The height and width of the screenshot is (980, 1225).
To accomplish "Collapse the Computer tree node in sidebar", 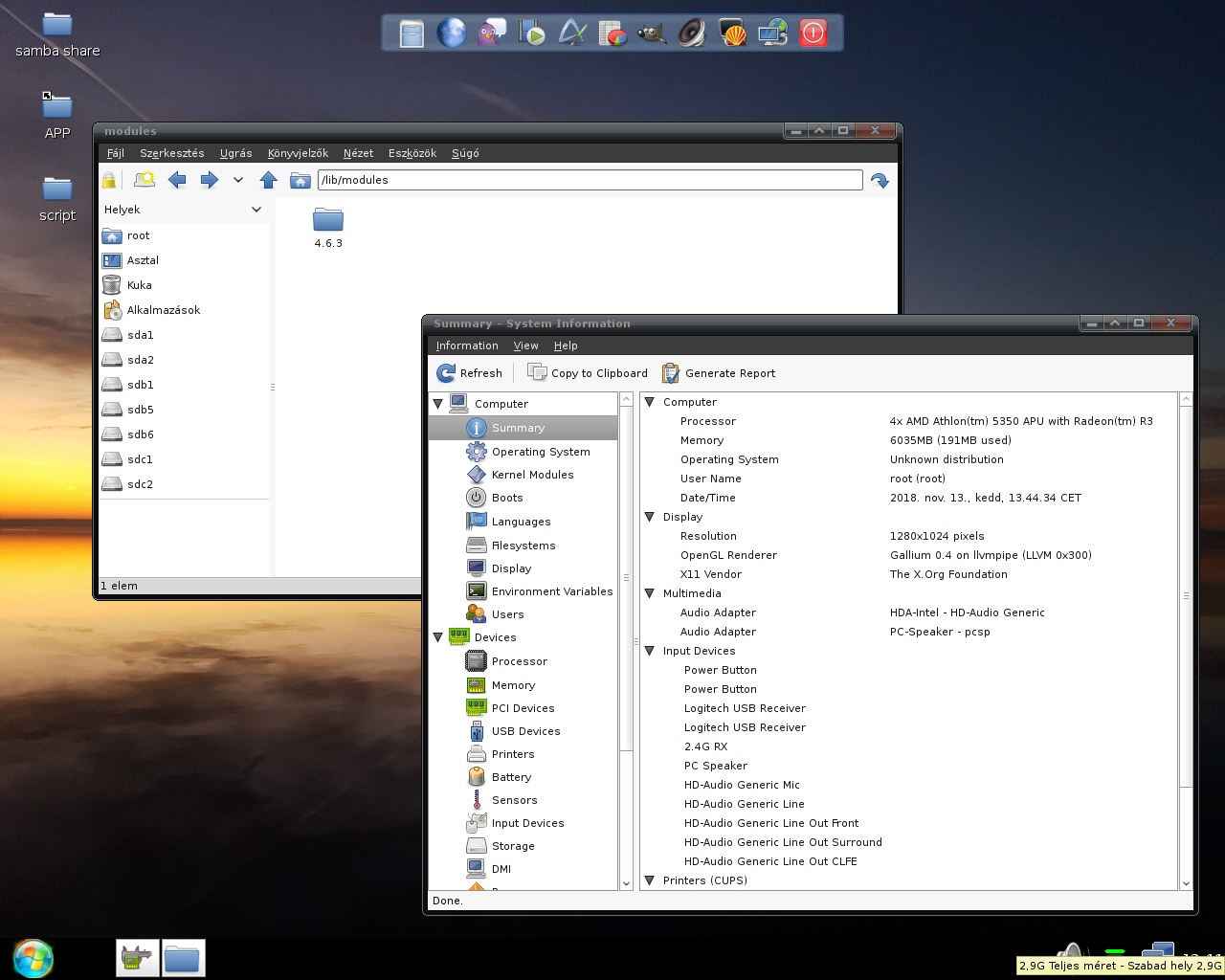I will [438, 404].
